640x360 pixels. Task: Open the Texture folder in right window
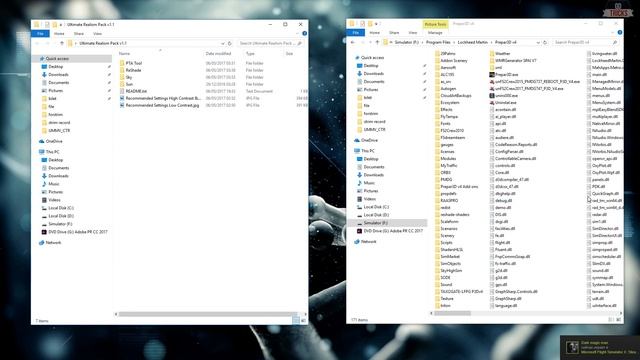(x=447, y=298)
